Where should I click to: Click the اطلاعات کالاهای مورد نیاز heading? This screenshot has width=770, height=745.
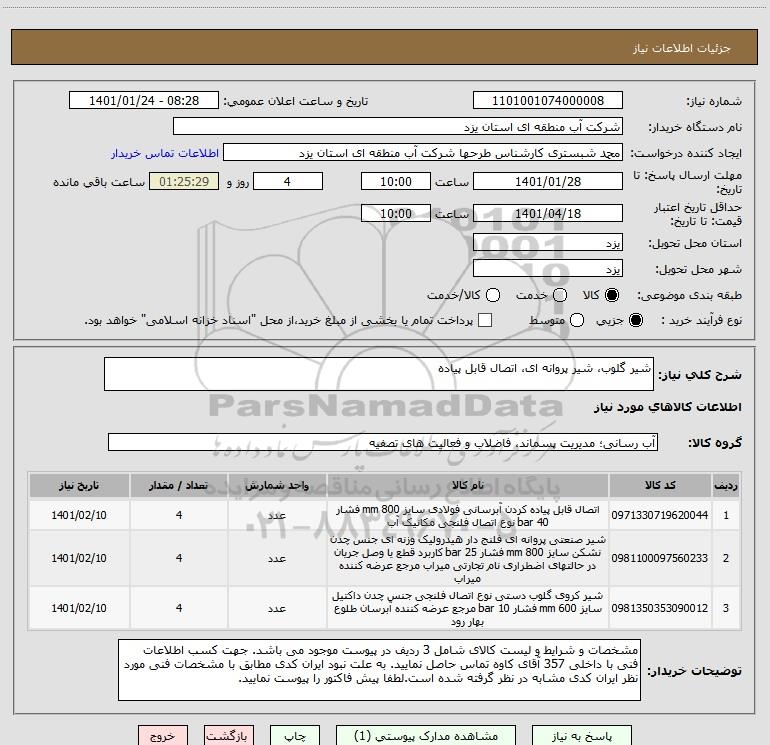tap(668, 407)
